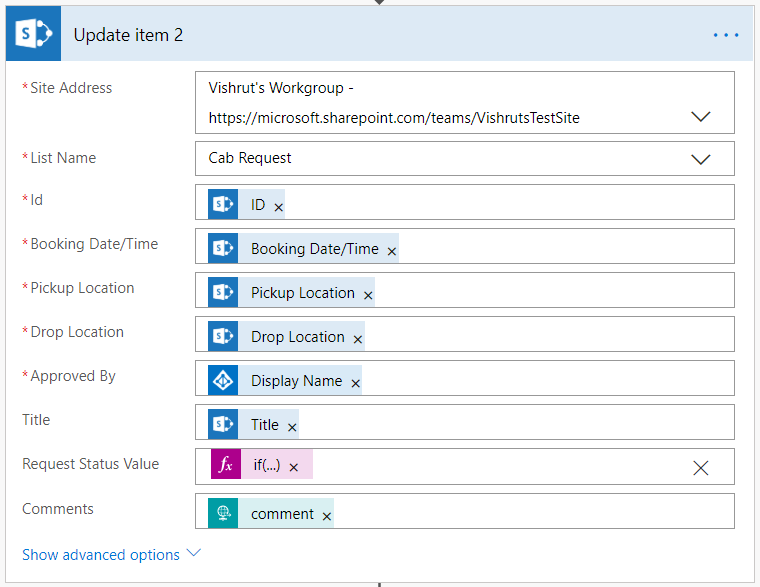Click the Comments field label
Screen dimensions: 760x587
click(x=58, y=508)
